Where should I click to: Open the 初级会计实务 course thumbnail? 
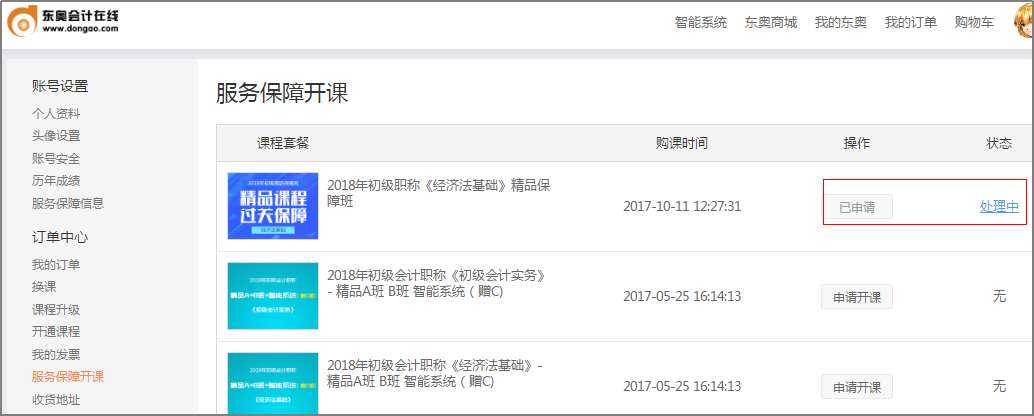click(x=272, y=296)
